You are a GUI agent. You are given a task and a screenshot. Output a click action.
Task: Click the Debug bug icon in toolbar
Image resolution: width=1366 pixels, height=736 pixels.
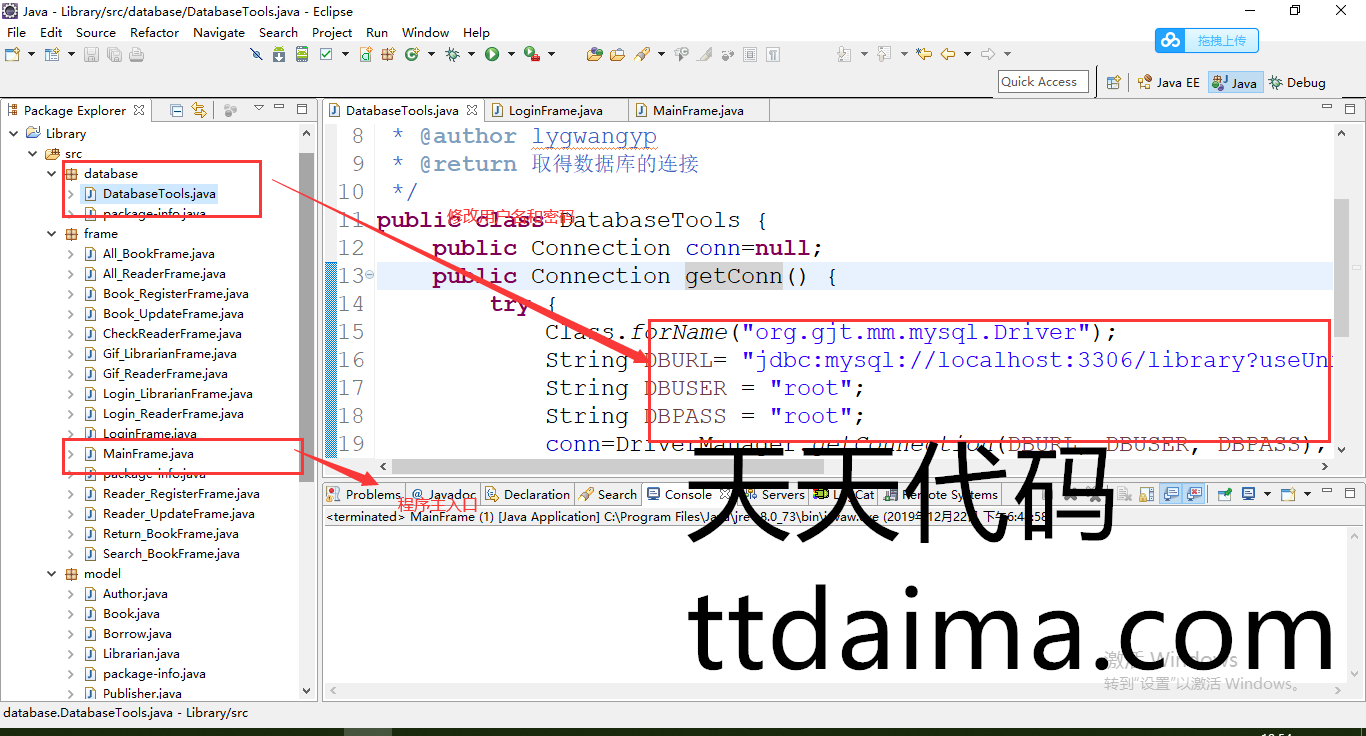coord(453,54)
